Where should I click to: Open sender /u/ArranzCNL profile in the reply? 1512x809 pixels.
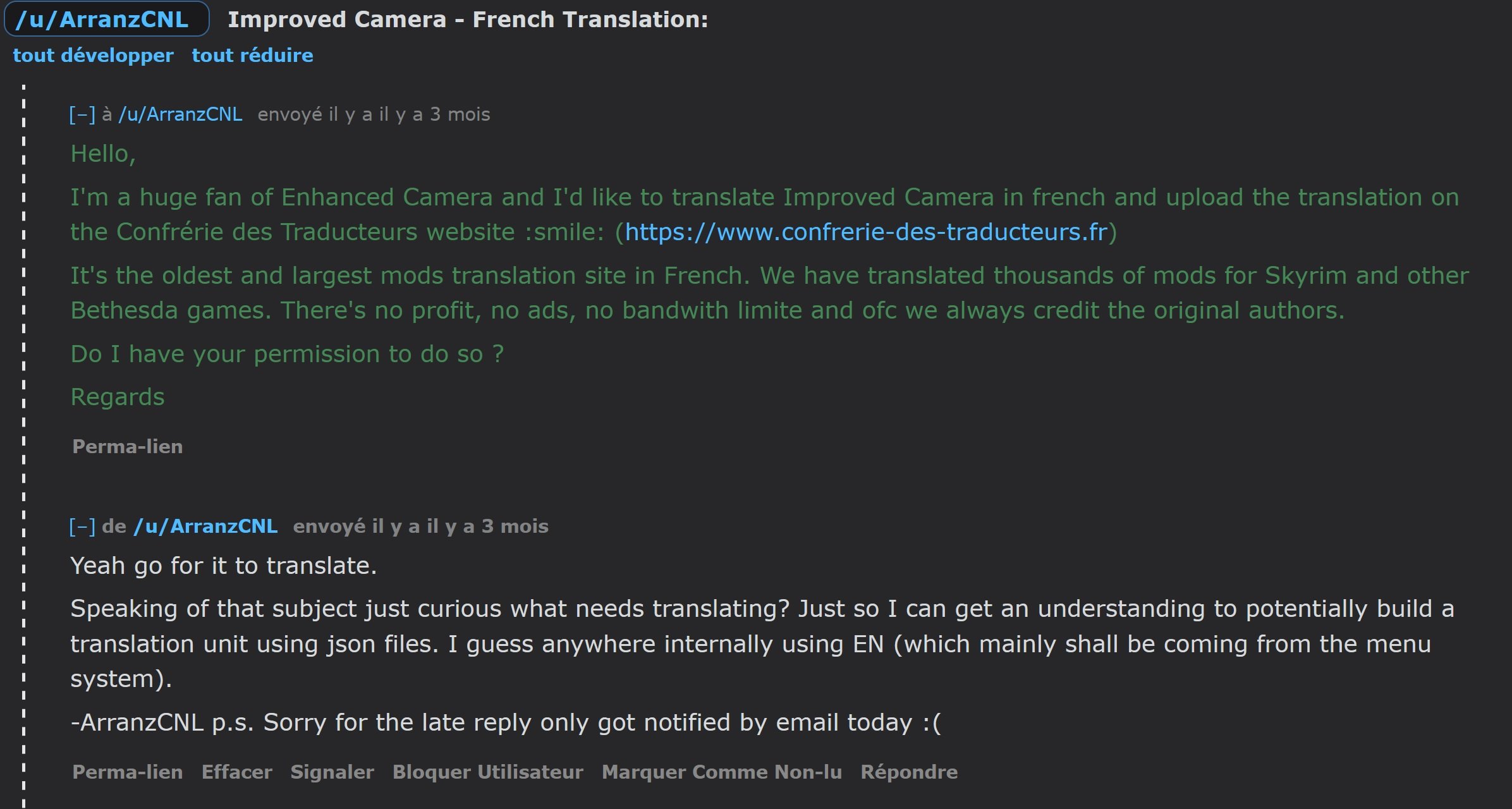click(205, 526)
